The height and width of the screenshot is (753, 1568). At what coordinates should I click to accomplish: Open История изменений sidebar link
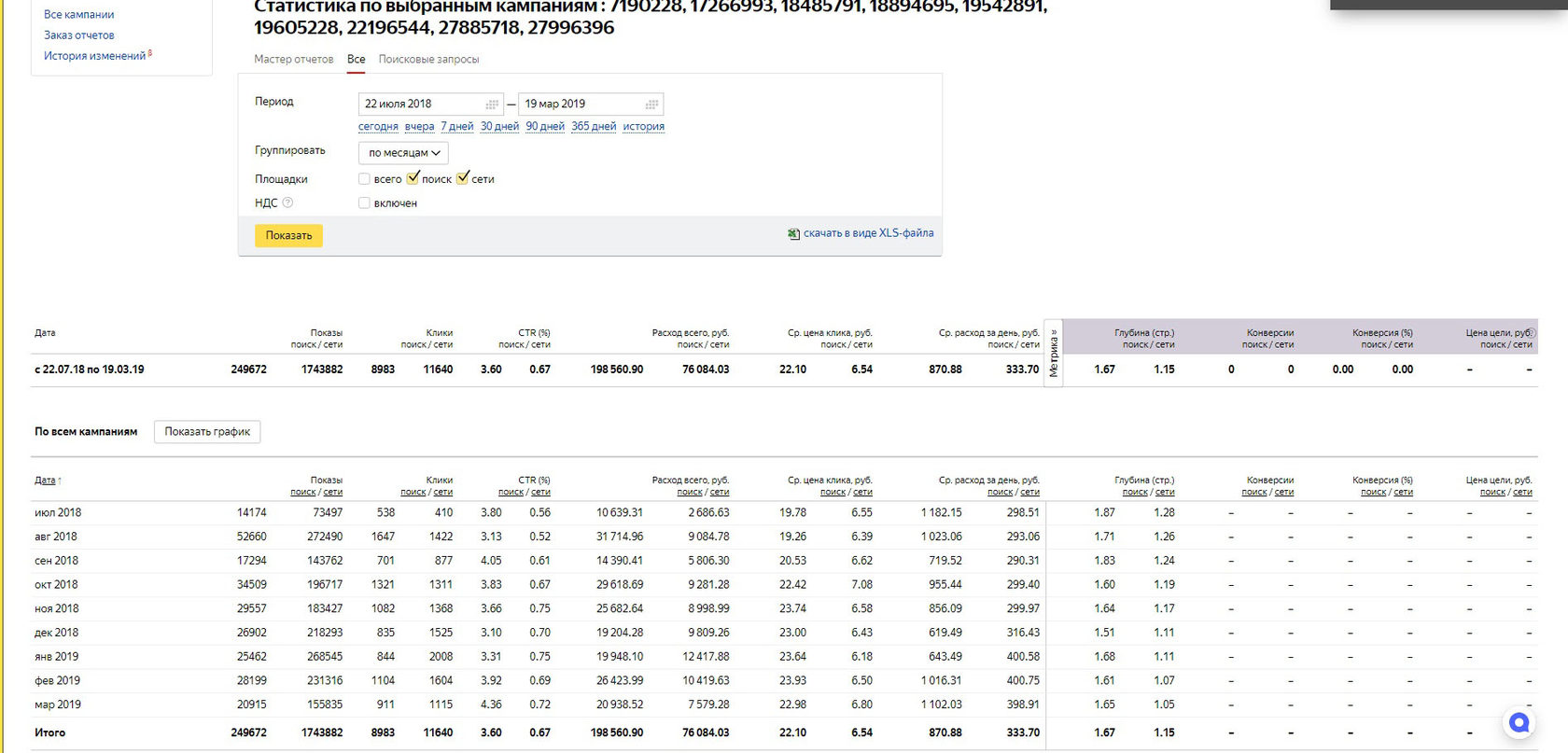pyautogui.click(x=94, y=56)
